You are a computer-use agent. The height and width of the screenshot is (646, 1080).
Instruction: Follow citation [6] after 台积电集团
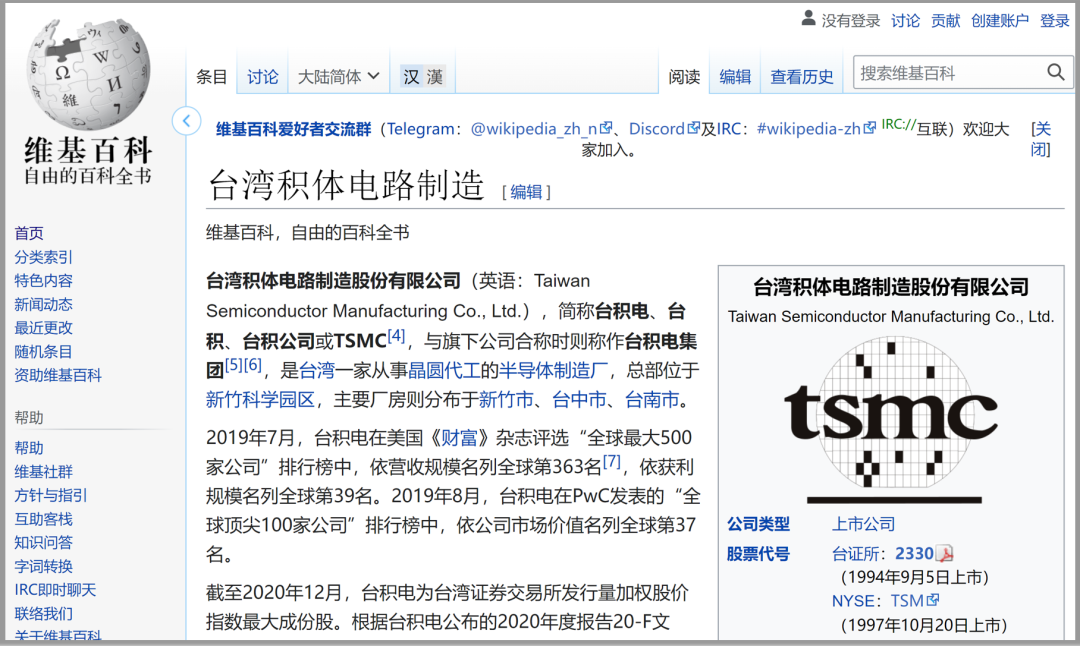click(x=253, y=364)
